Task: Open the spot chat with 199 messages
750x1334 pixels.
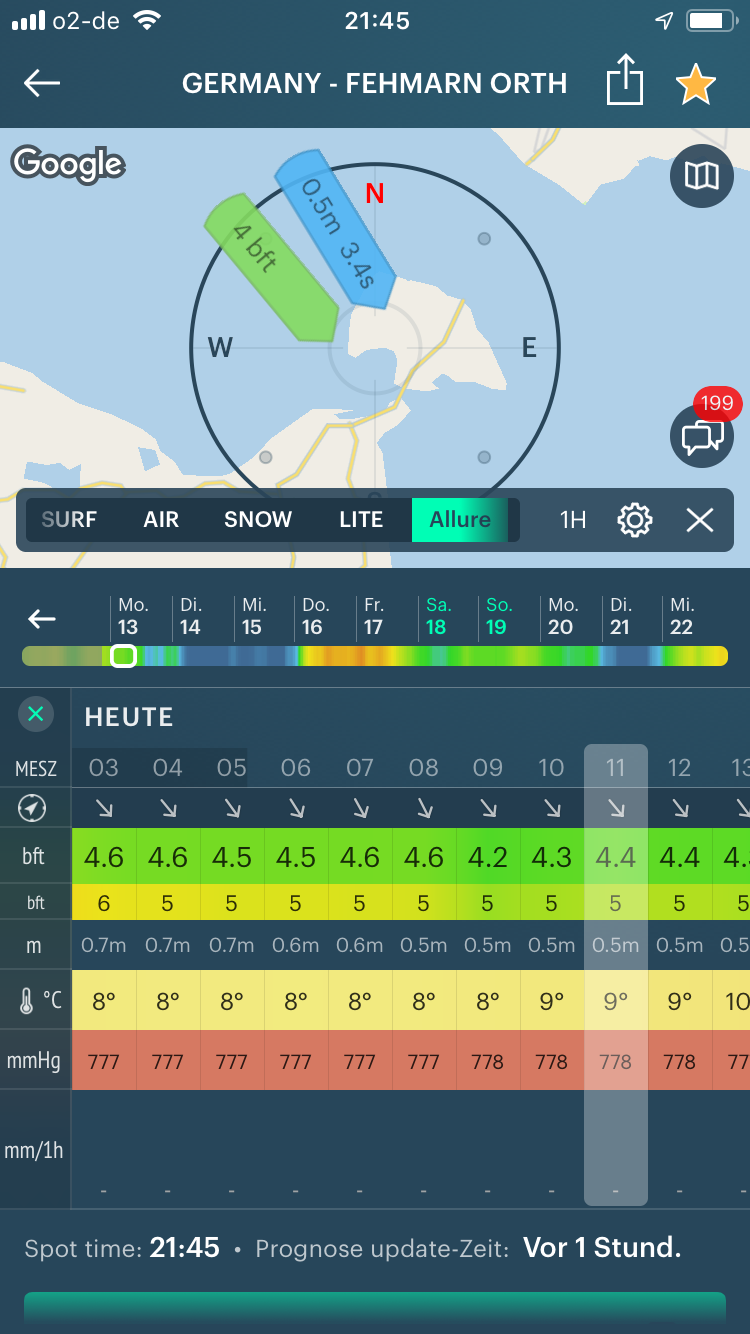Action: click(702, 436)
